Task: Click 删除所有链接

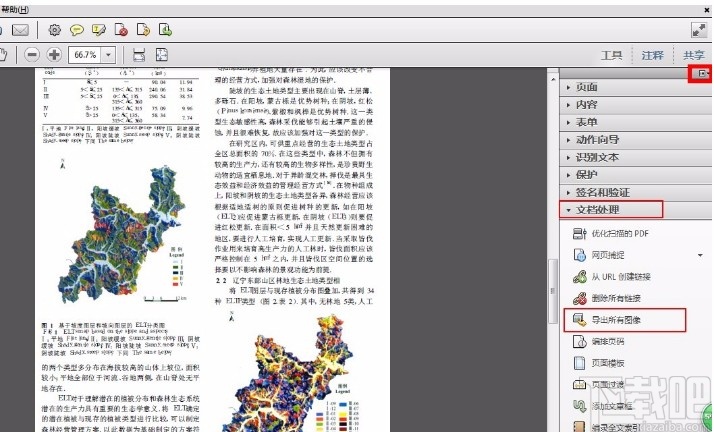Action: tap(616, 298)
